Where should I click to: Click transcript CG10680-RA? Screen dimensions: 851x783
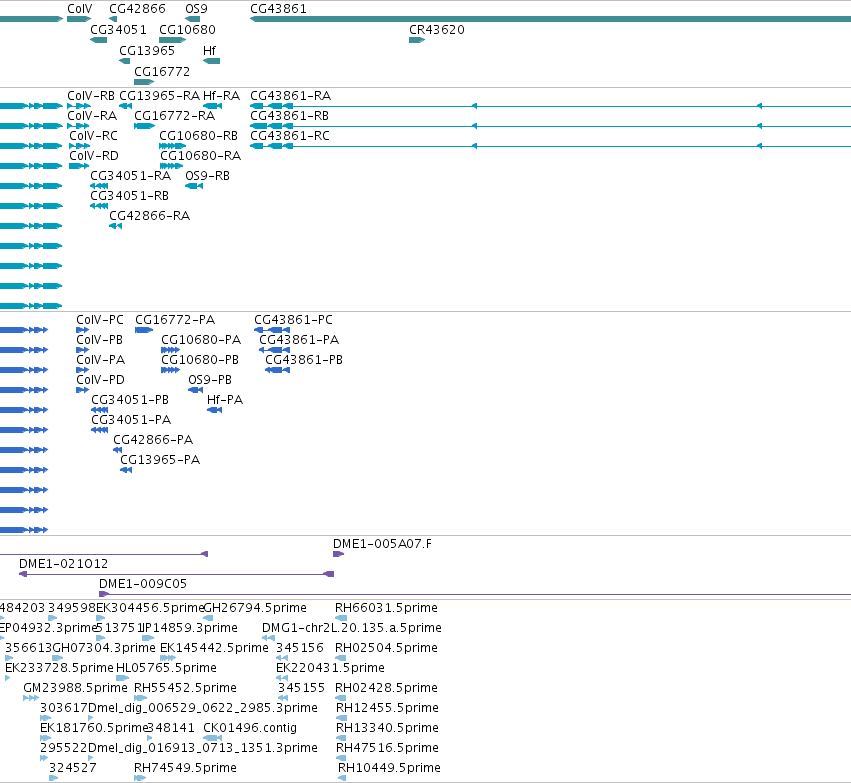point(172,166)
